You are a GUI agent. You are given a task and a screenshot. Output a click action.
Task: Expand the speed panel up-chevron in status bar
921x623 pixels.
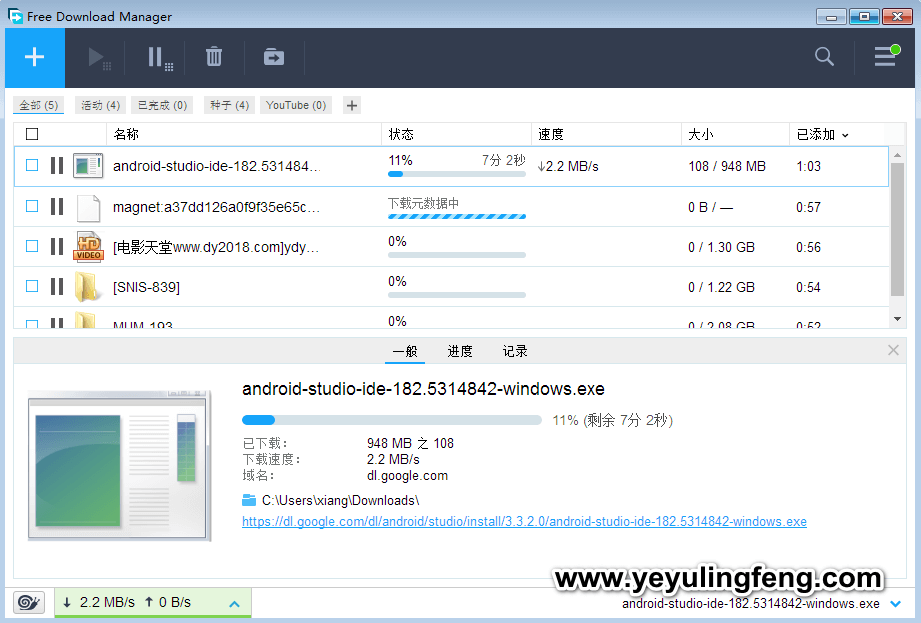[x=234, y=604]
